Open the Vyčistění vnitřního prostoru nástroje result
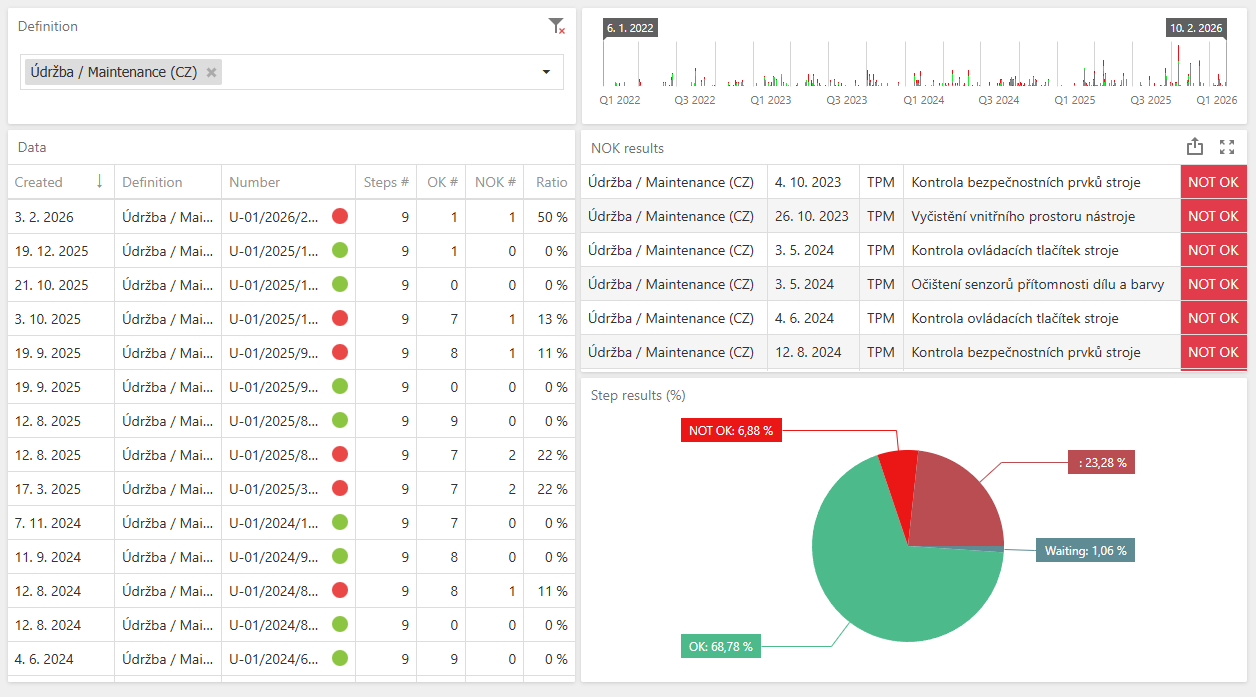The height and width of the screenshot is (697, 1256). pyautogui.click(x=1023, y=216)
